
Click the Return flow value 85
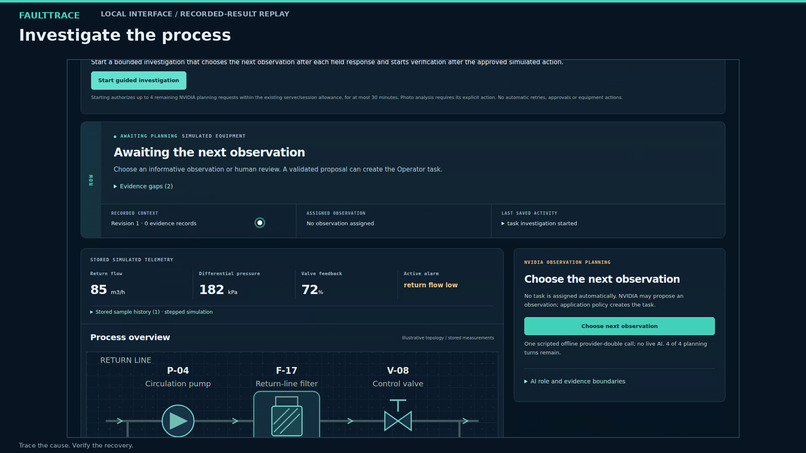[x=98, y=289]
